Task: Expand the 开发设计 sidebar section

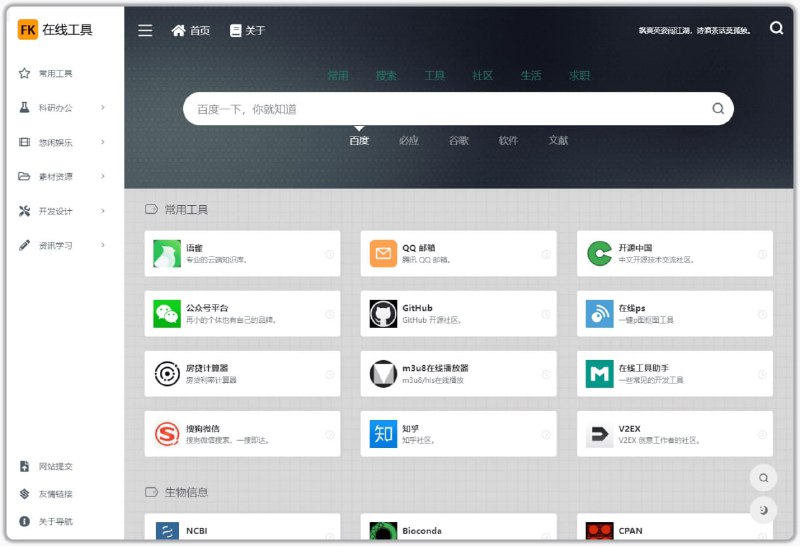Action: 62,211
